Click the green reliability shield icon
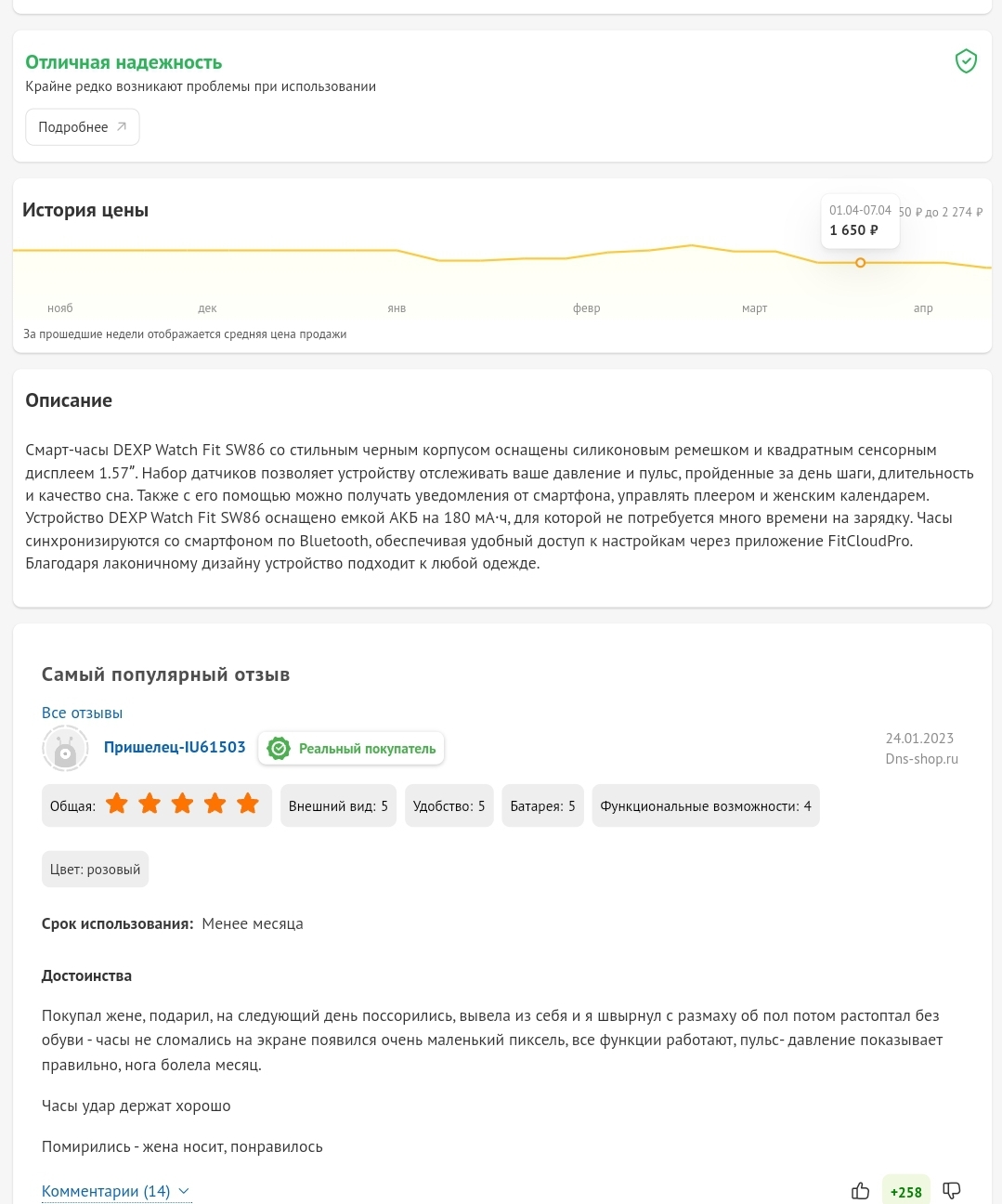 tap(966, 61)
